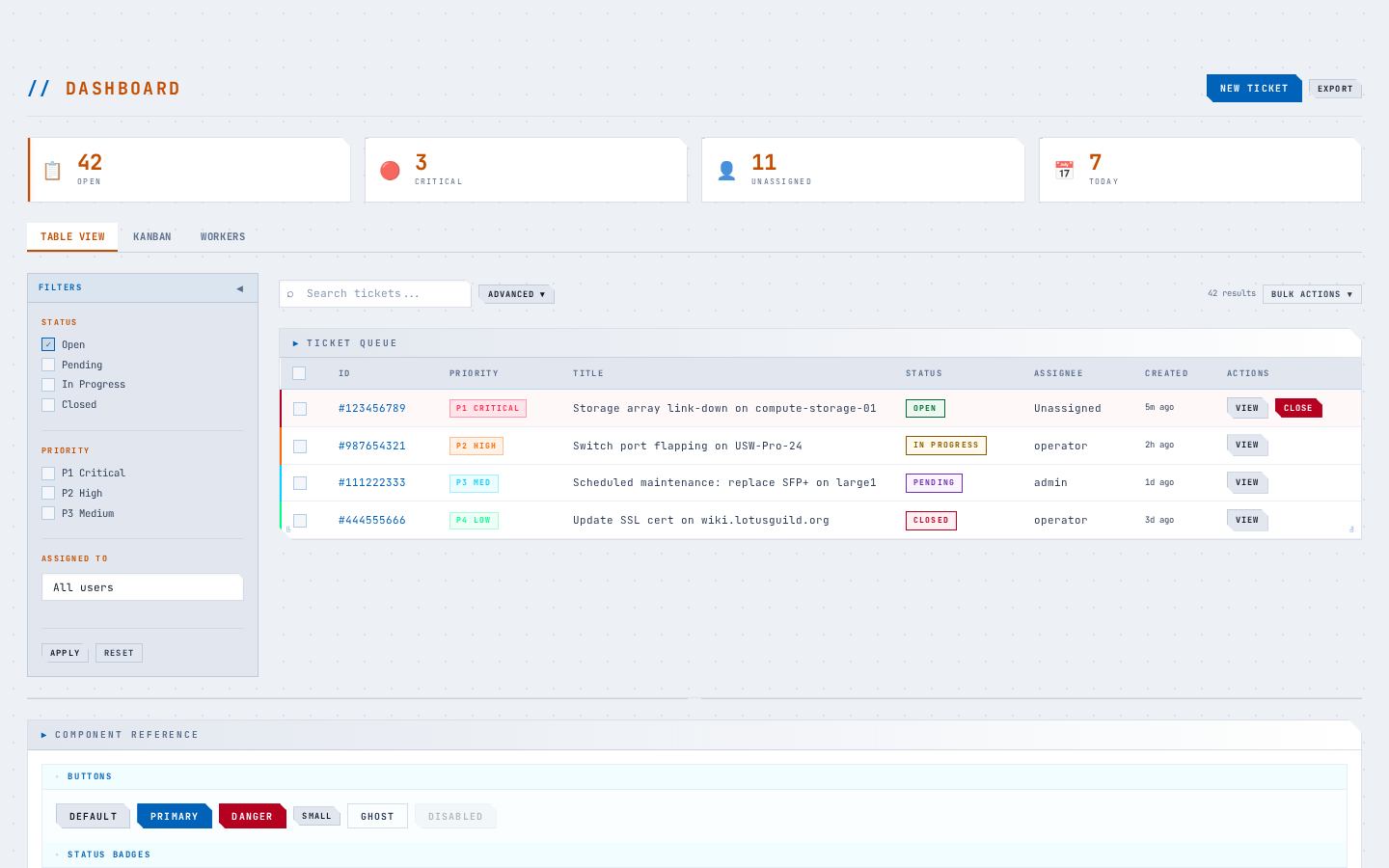Viewport: 1389px width, 868px height.
Task: Select row checkbox for ticket #987654321
Action: point(300,447)
